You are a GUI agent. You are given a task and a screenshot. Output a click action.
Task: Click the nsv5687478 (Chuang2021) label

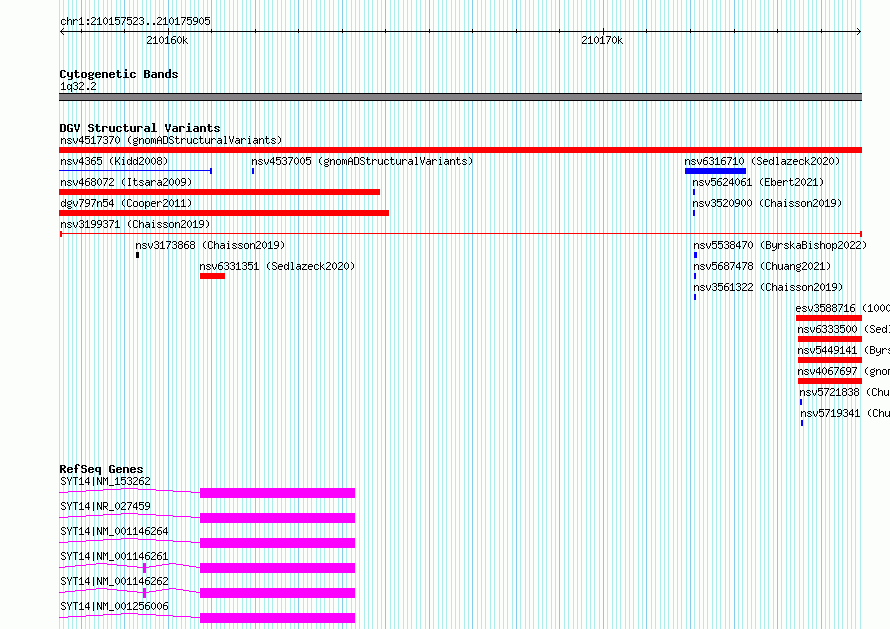pos(762,266)
